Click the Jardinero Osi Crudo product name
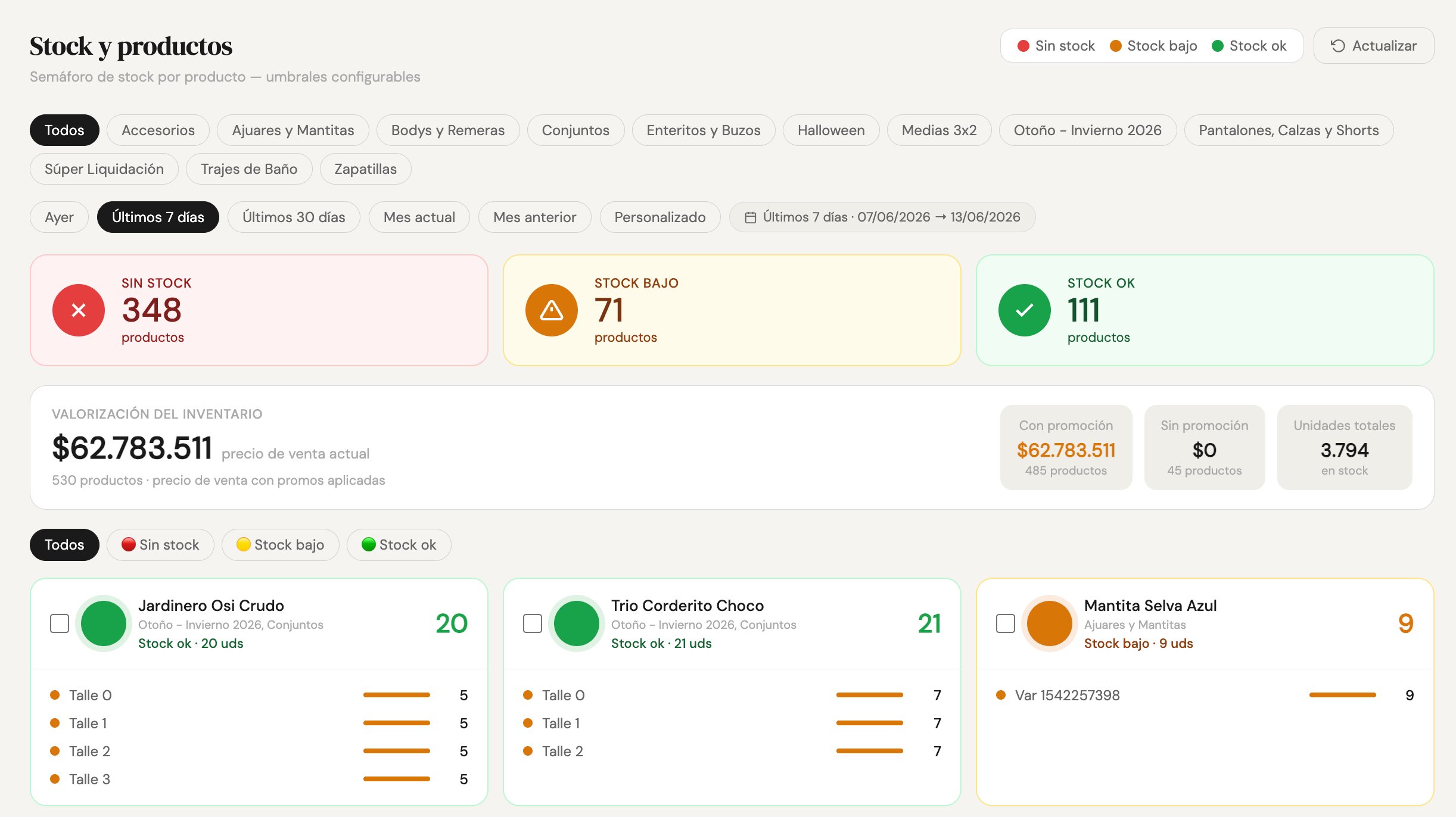This screenshot has width=1456, height=817. tap(211, 606)
